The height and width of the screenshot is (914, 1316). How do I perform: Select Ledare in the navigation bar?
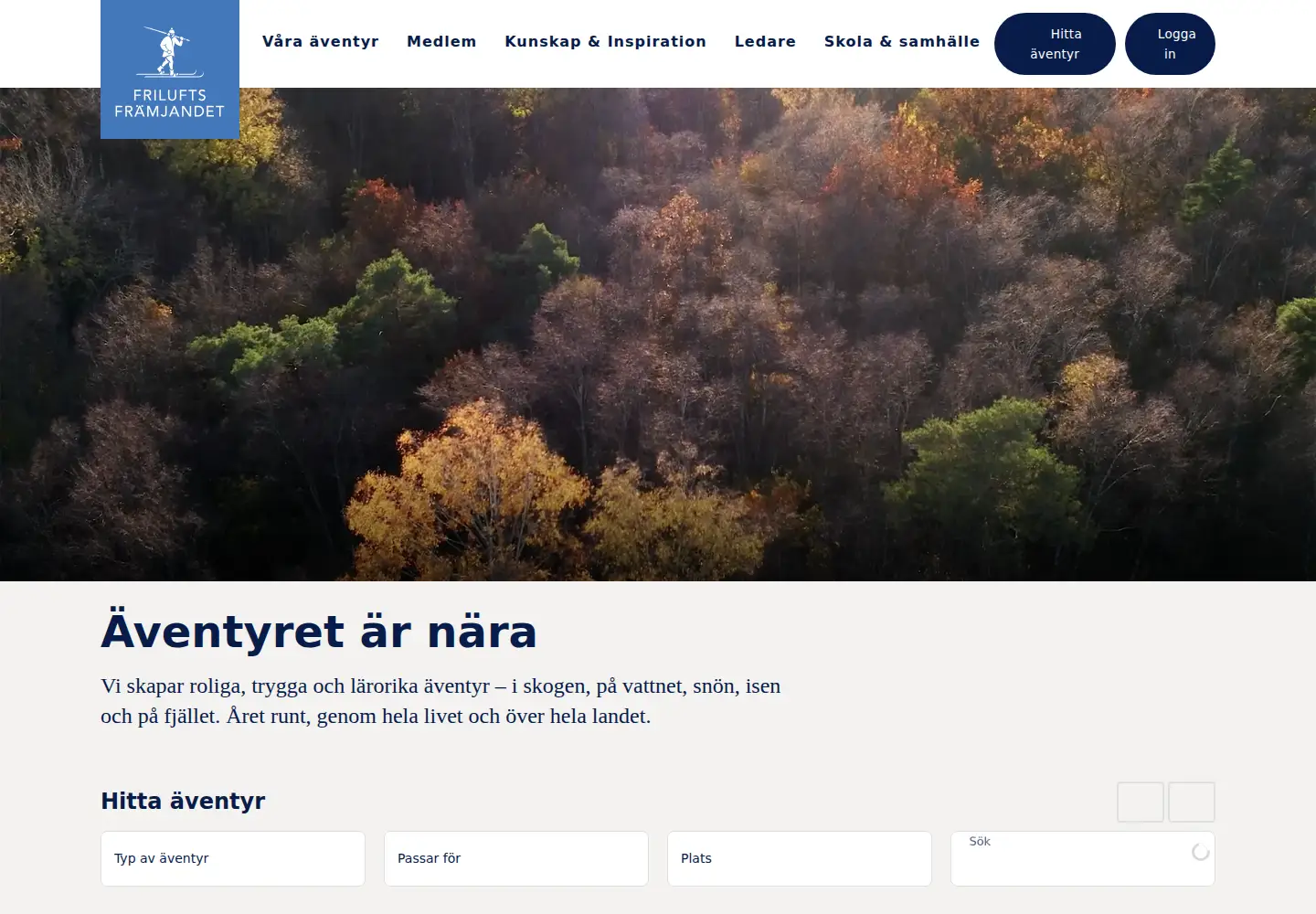point(765,41)
